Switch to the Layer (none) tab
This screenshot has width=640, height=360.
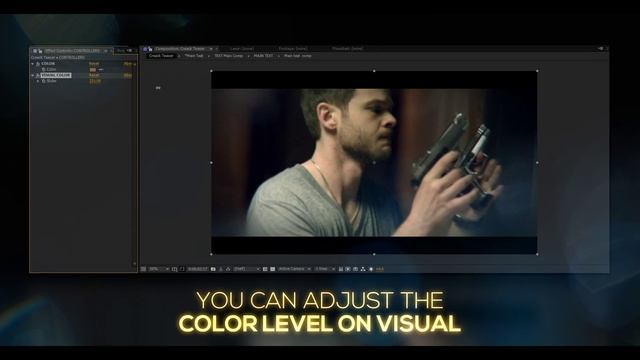[242, 49]
